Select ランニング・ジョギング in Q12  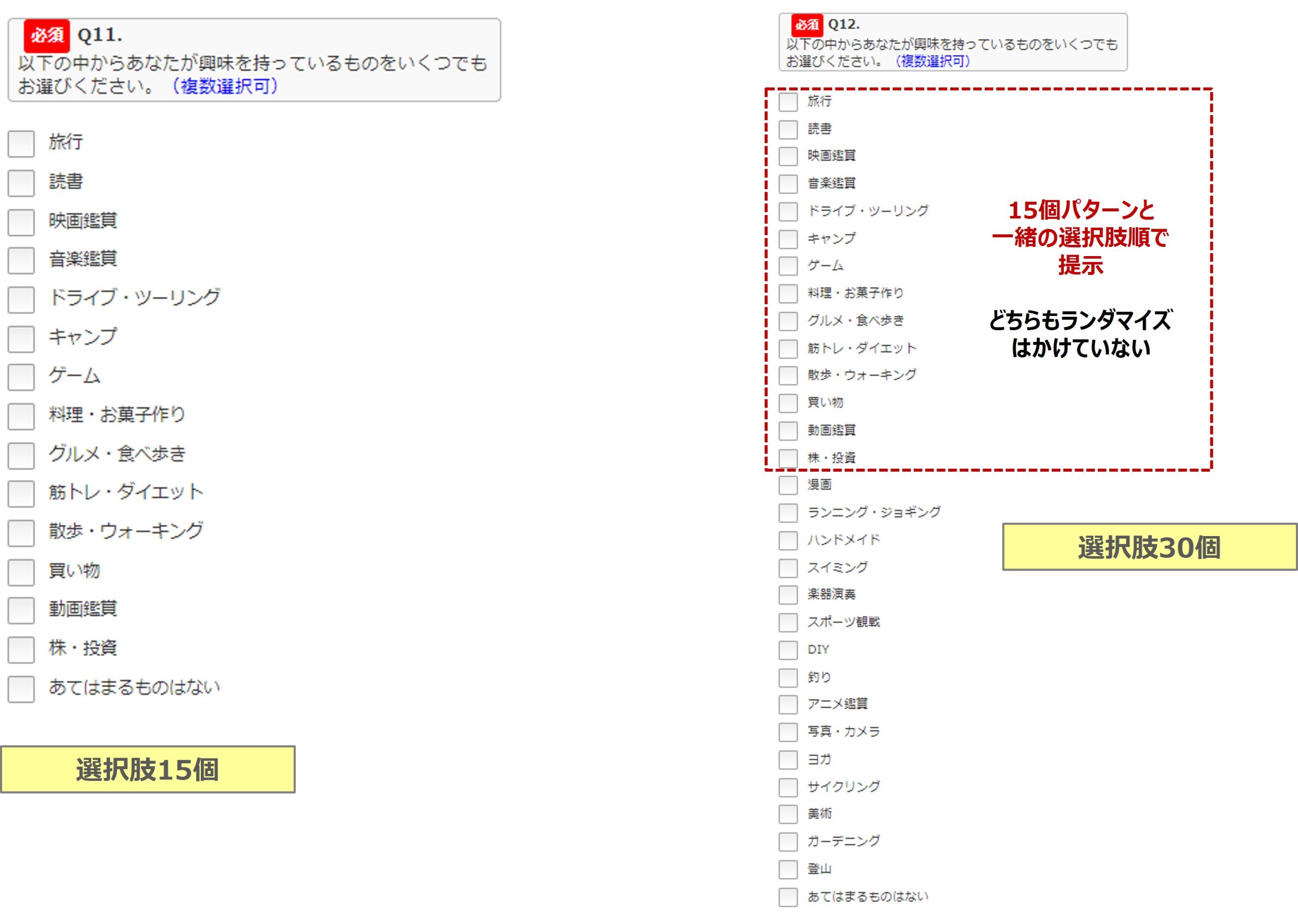pyautogui.click(x=788, y=513)
